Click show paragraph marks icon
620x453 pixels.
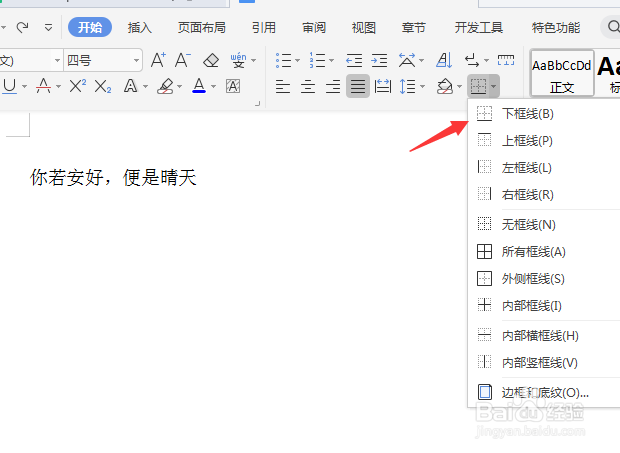(x=472, y=60)
